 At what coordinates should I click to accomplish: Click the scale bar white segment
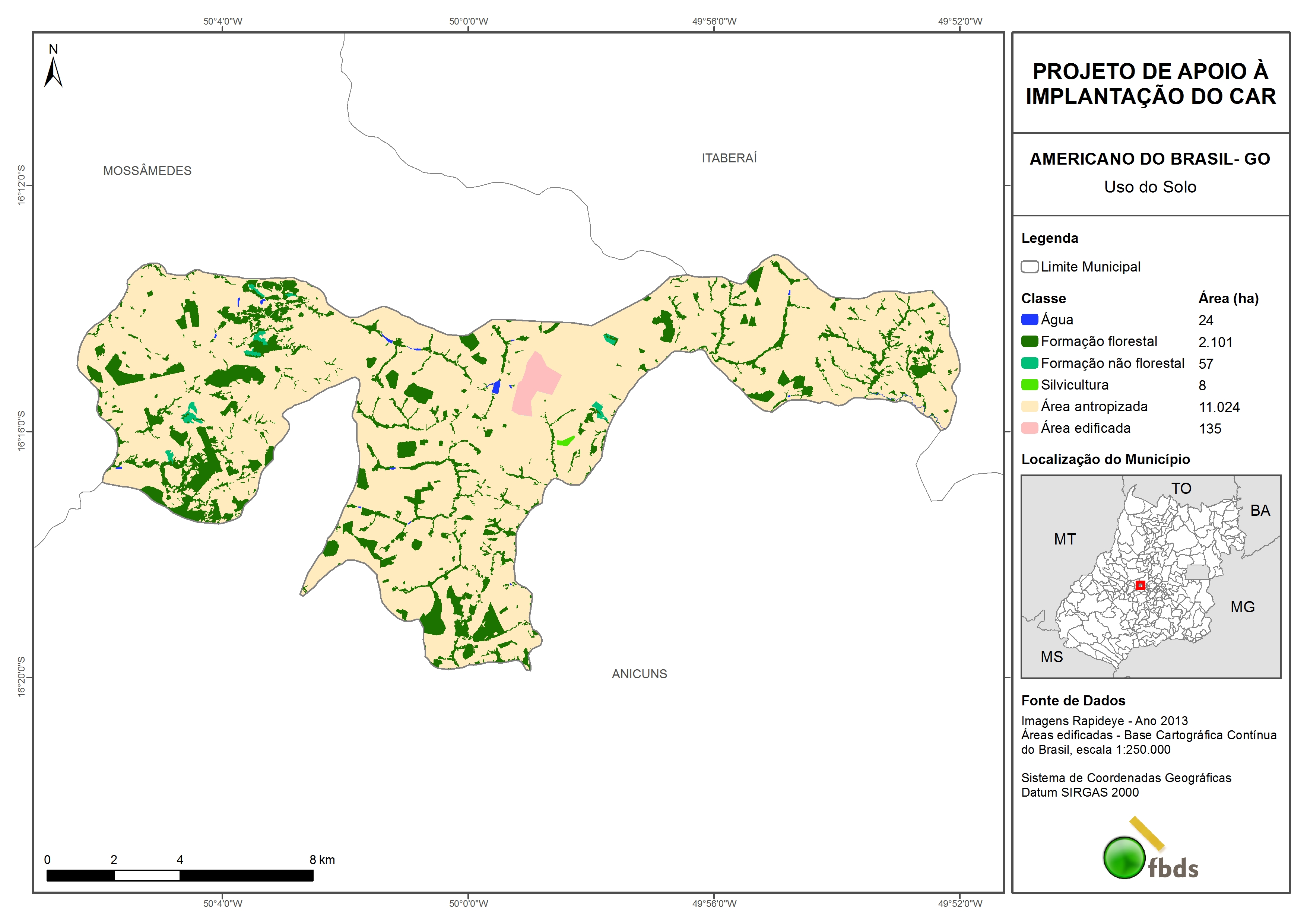point(147,876)
